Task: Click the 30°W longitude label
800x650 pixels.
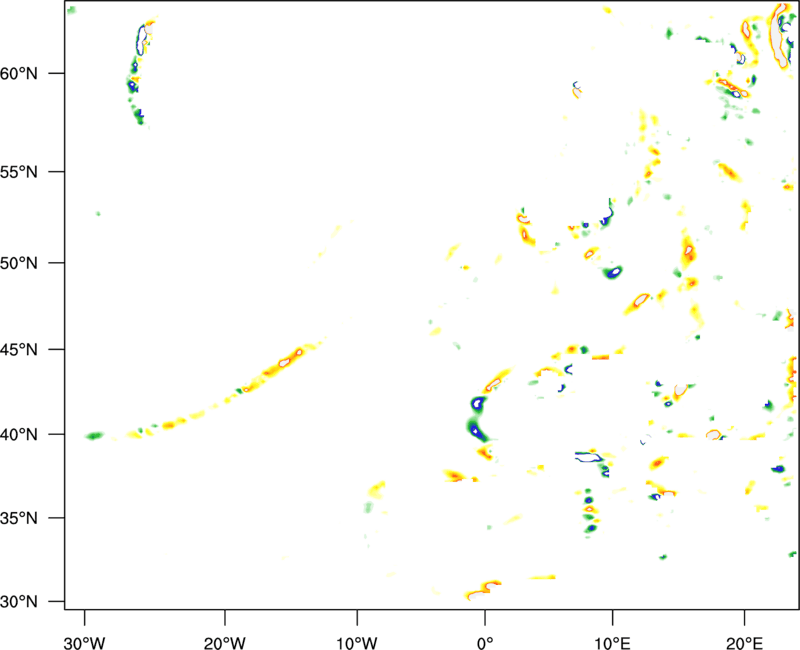Action: point(85,643)
